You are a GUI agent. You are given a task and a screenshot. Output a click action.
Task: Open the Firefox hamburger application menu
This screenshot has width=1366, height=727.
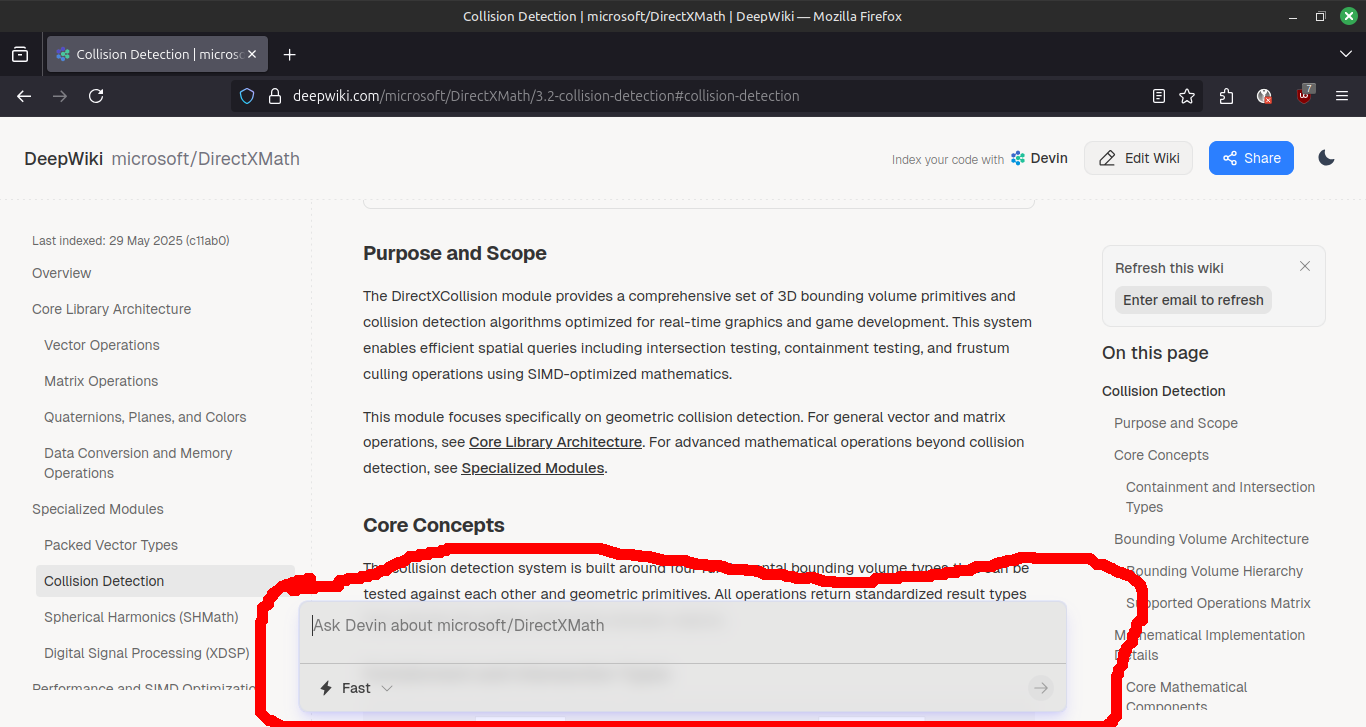coord(1342,96)
